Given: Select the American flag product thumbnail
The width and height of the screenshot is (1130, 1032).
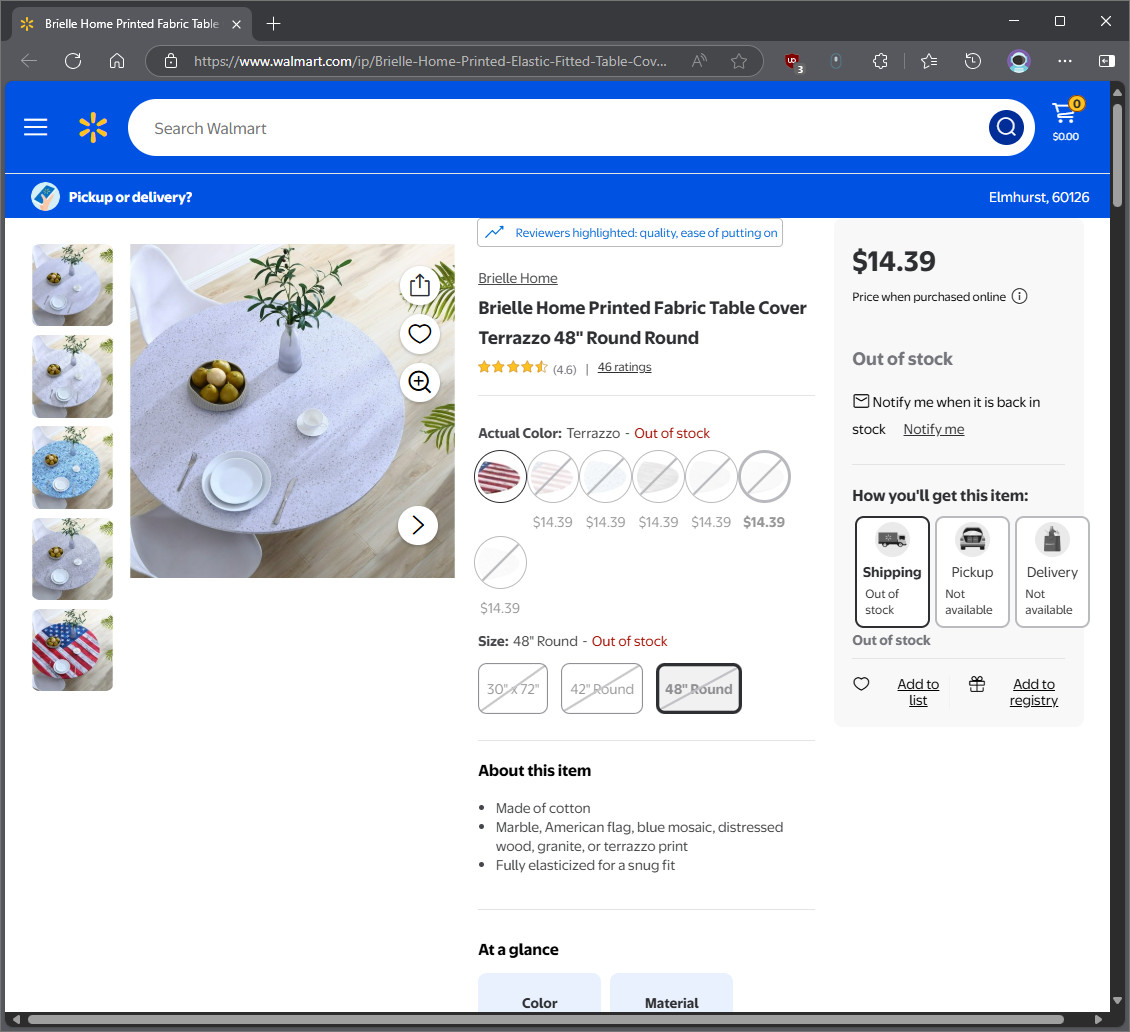Looking at the screenshot, I should tap(72, 650).
